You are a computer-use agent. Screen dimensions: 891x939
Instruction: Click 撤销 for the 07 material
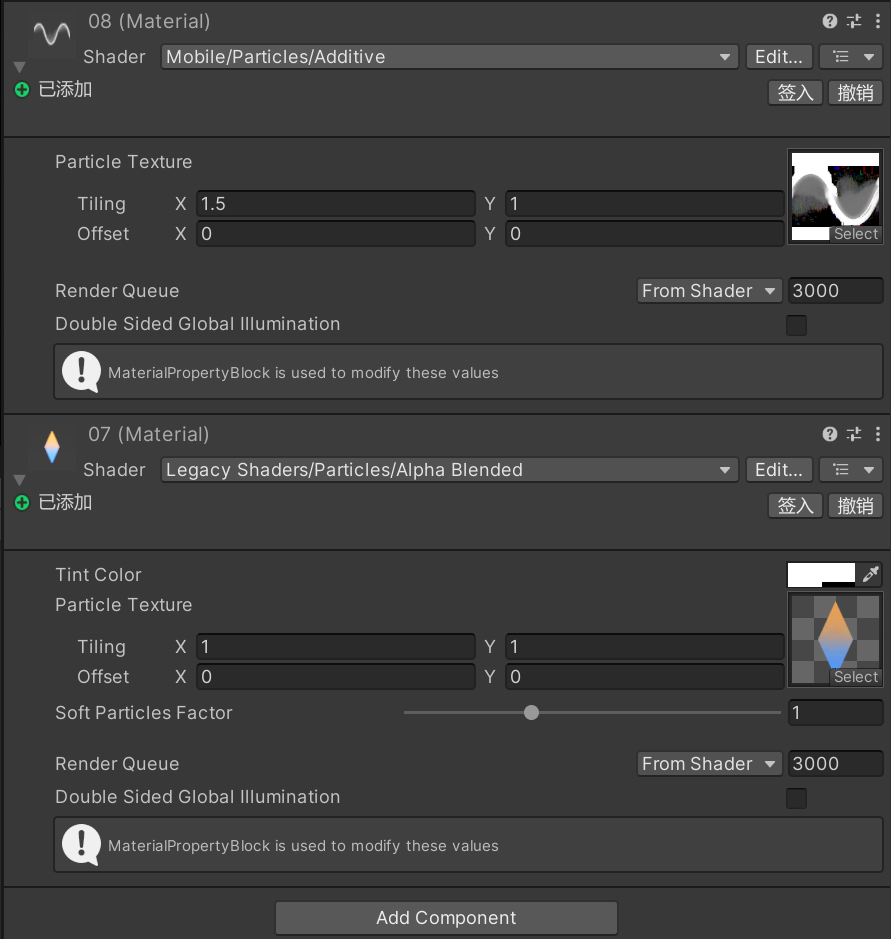[x=855, y=506]
